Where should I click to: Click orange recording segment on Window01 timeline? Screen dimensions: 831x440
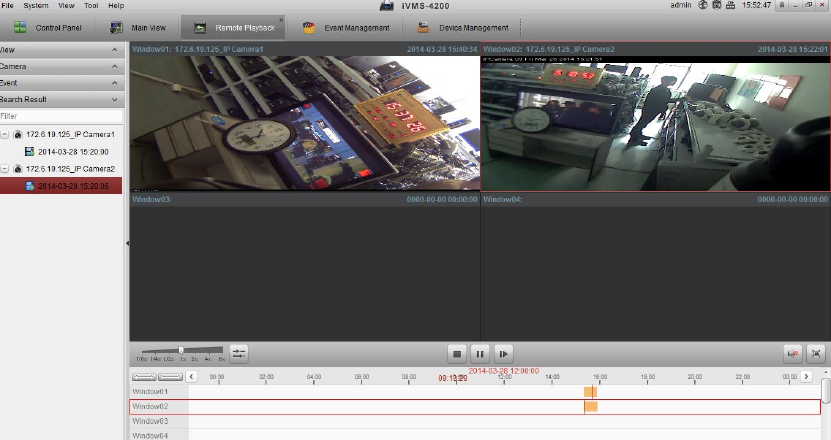[x=590, y=392]
